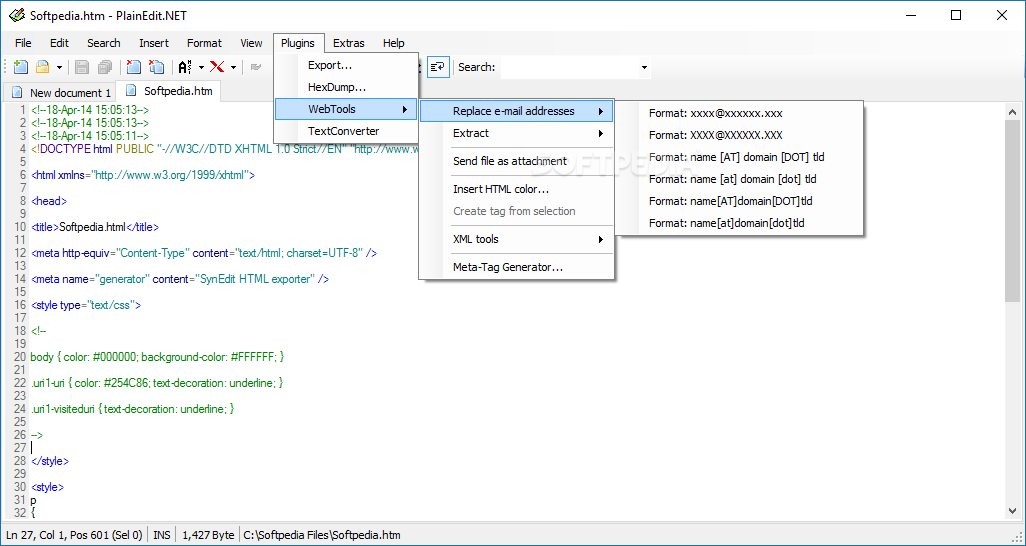Toggle the word wrap toolbar button
Screen dimensions: 1026x546
pyautogui.click(x=438, y=67)
